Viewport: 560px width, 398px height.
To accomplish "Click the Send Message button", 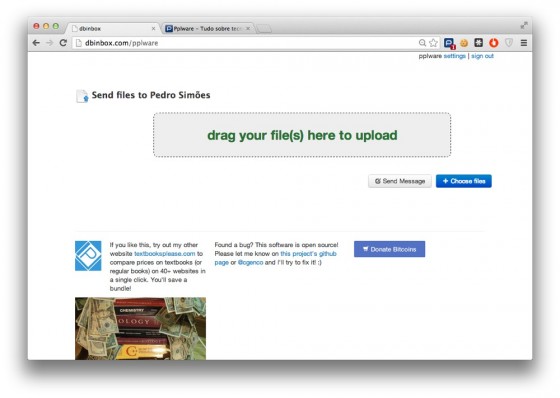I will (x=400, y=181).
